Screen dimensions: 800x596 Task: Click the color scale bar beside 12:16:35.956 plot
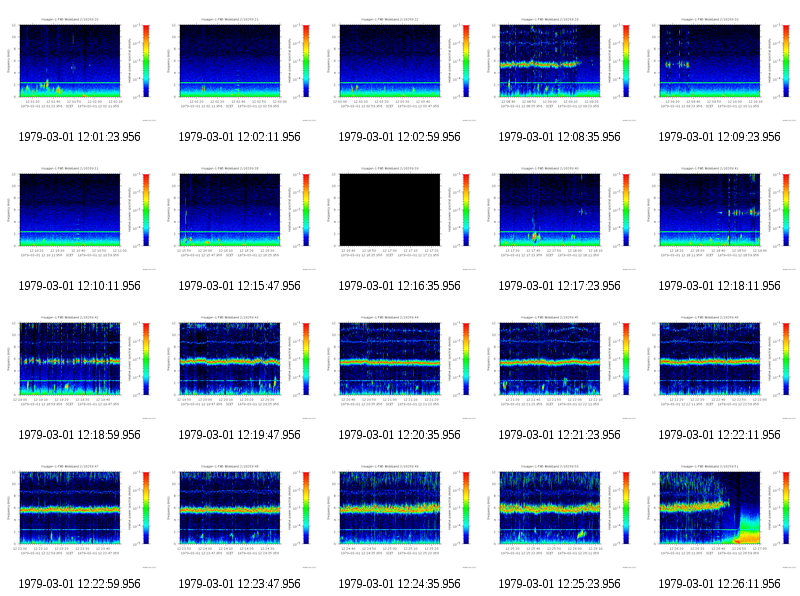click(x=466, y=210)
